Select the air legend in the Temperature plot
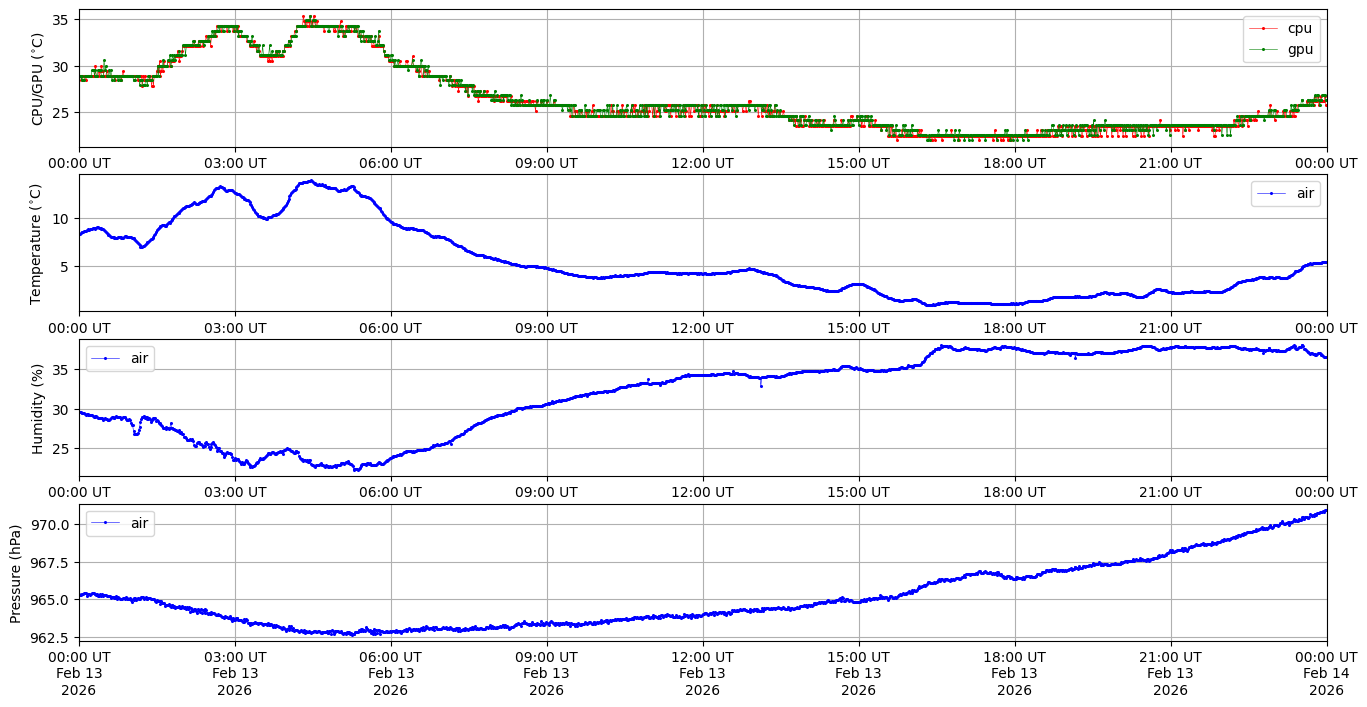This screenshot has height=707, width=1367. tap(1286, 194)
